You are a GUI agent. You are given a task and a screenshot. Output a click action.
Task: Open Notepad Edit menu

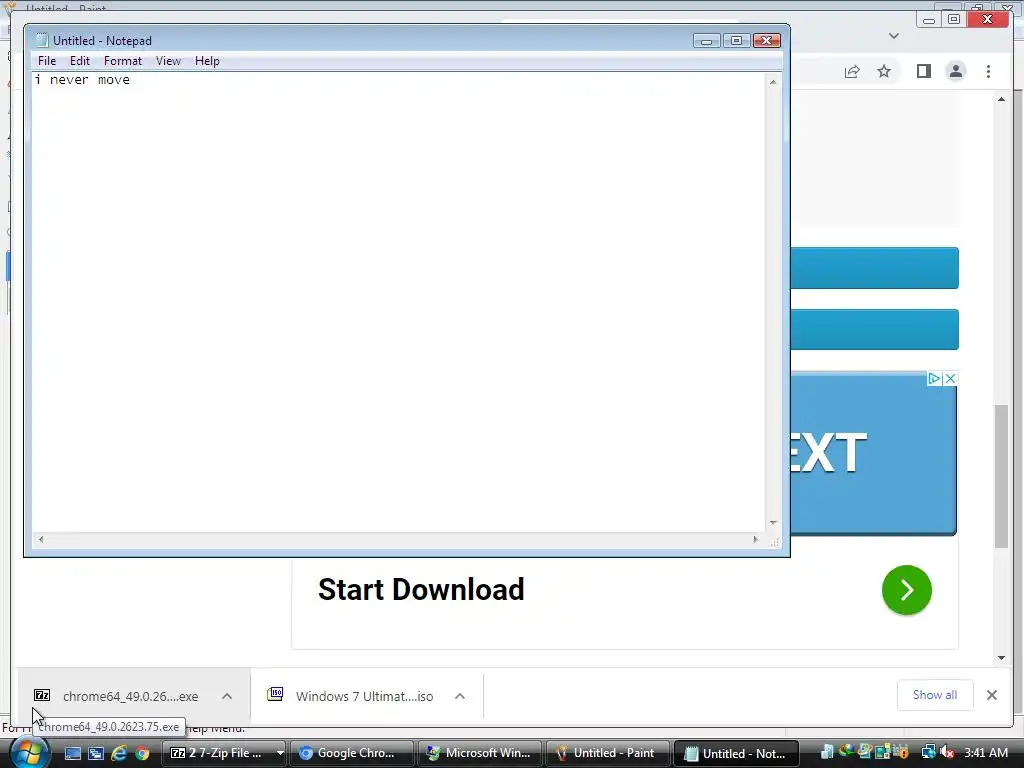click(80, 61)
